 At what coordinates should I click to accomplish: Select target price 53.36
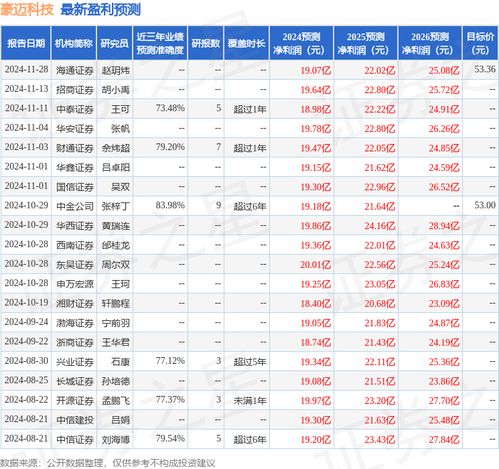[x=485, y=69]
